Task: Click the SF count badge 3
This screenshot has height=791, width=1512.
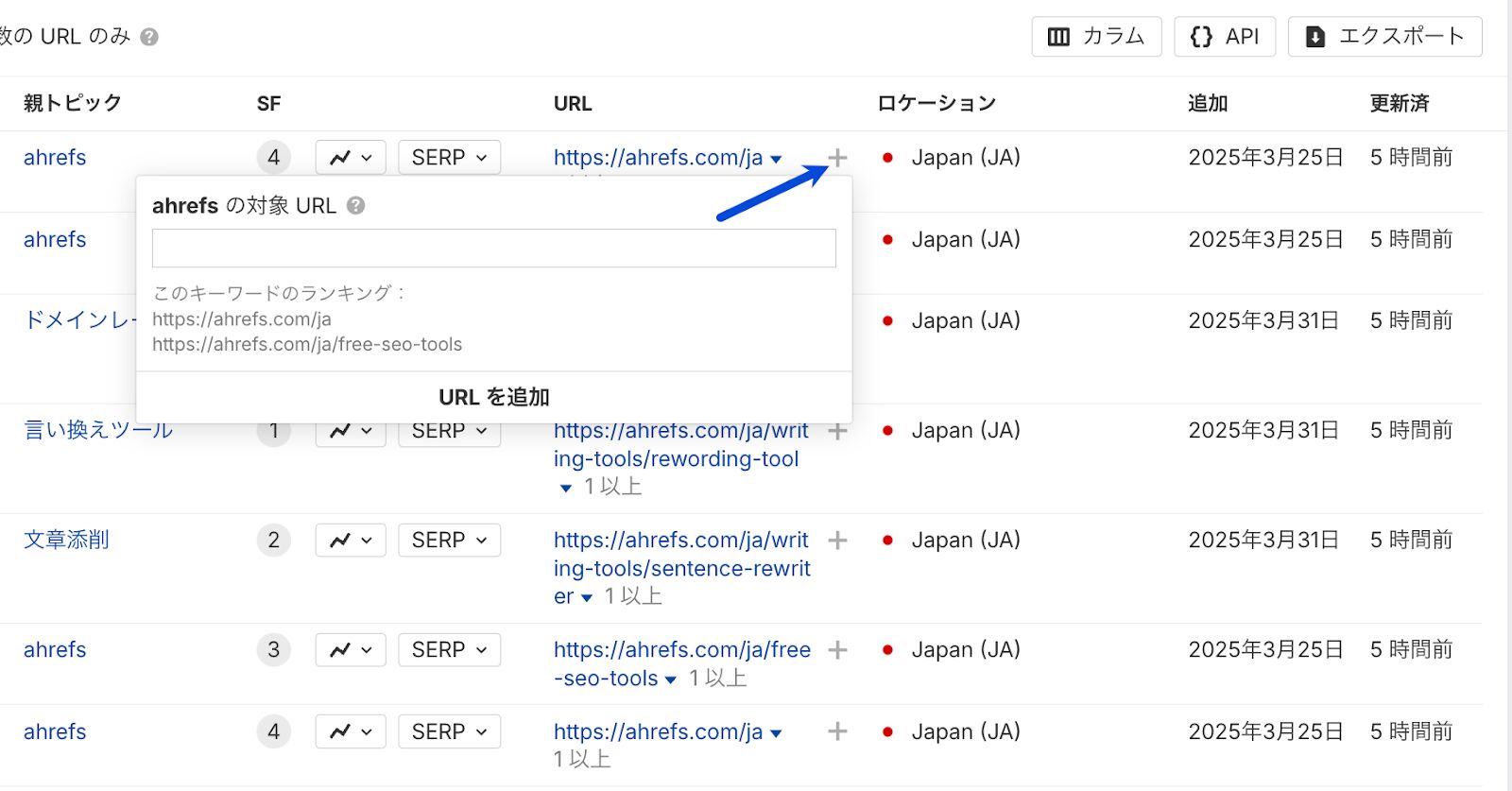Action: tap(273, 650)
